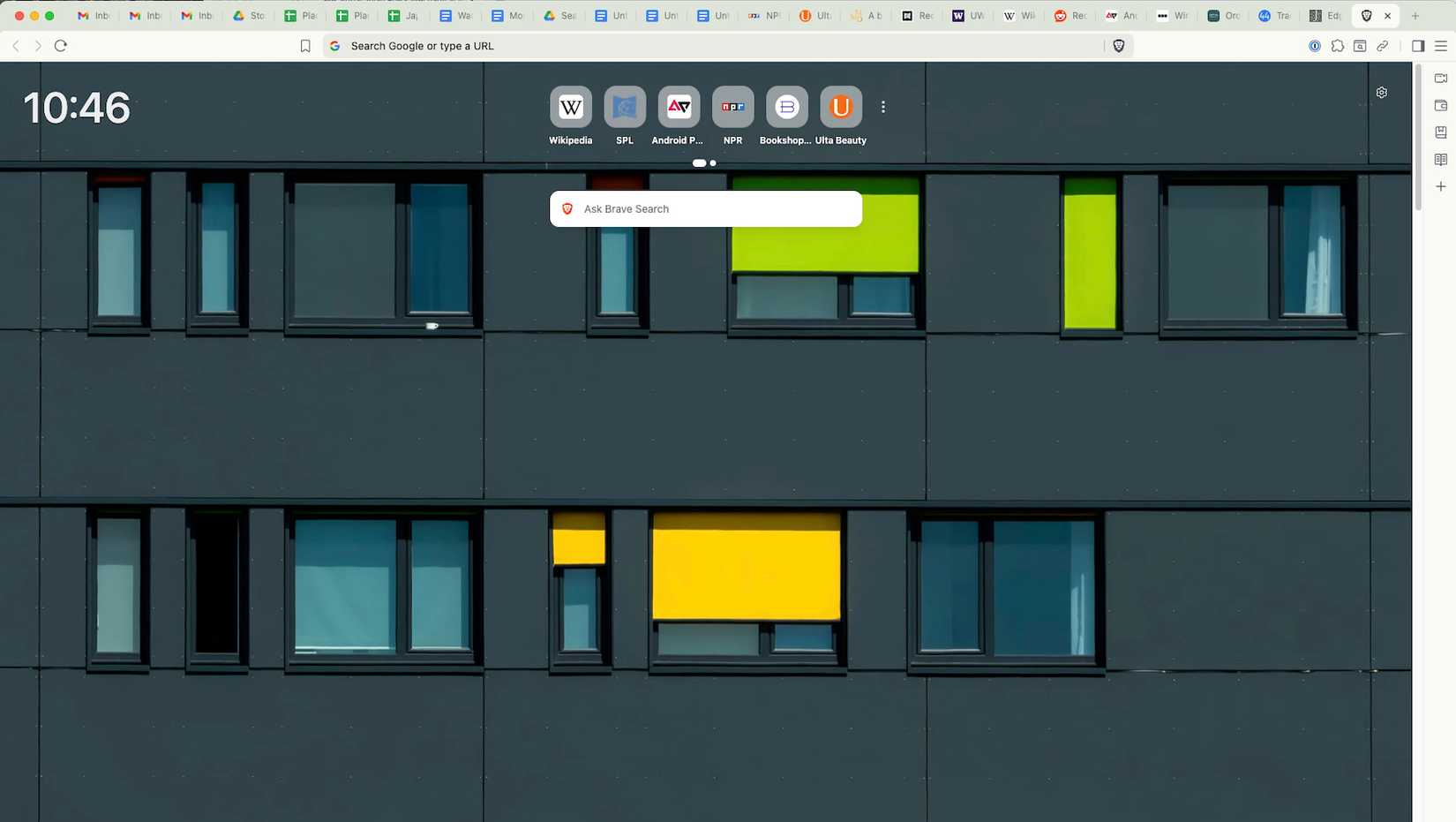Open the Brave hamburger main menu

pos(1441,46)
